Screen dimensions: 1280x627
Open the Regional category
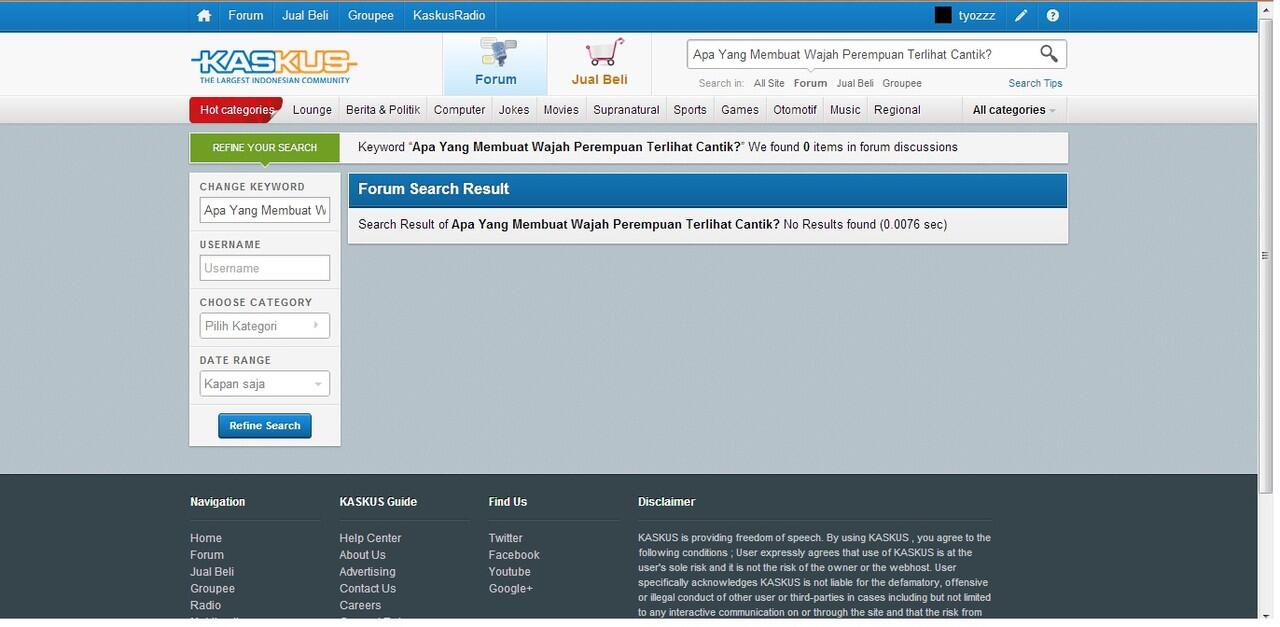tap(897, 110)
